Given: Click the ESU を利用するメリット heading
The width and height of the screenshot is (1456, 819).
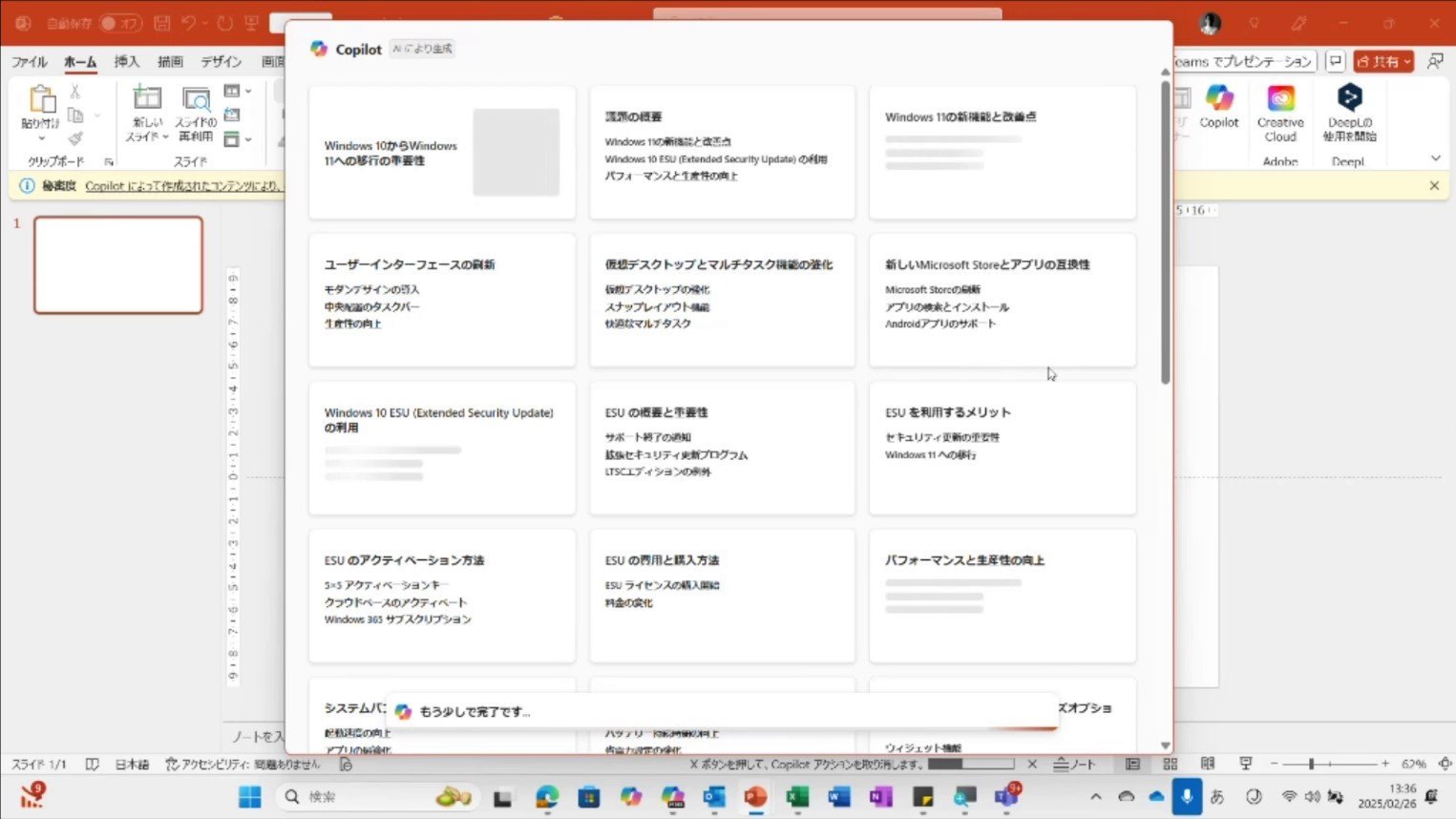Looking at the screenshot, I should [x=947, y=412].
